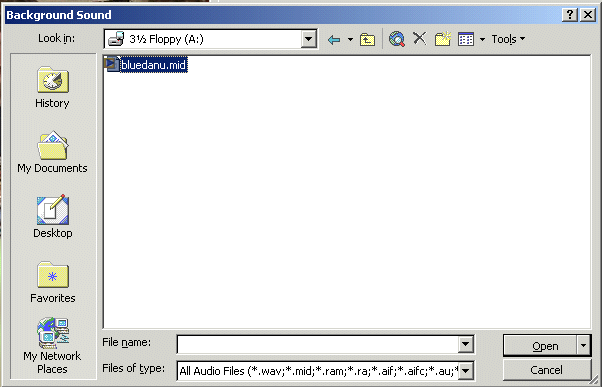Click the Cancel button
The height and width of the screenshot is (387, 602).
coord(547,370)
